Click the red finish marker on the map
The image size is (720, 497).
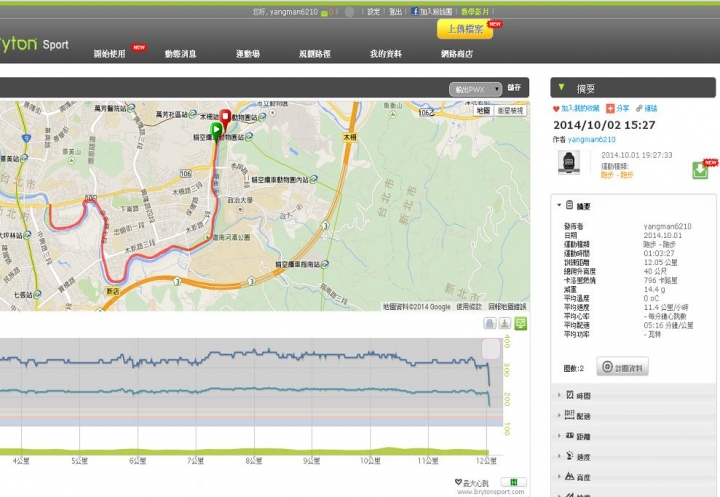225,119
